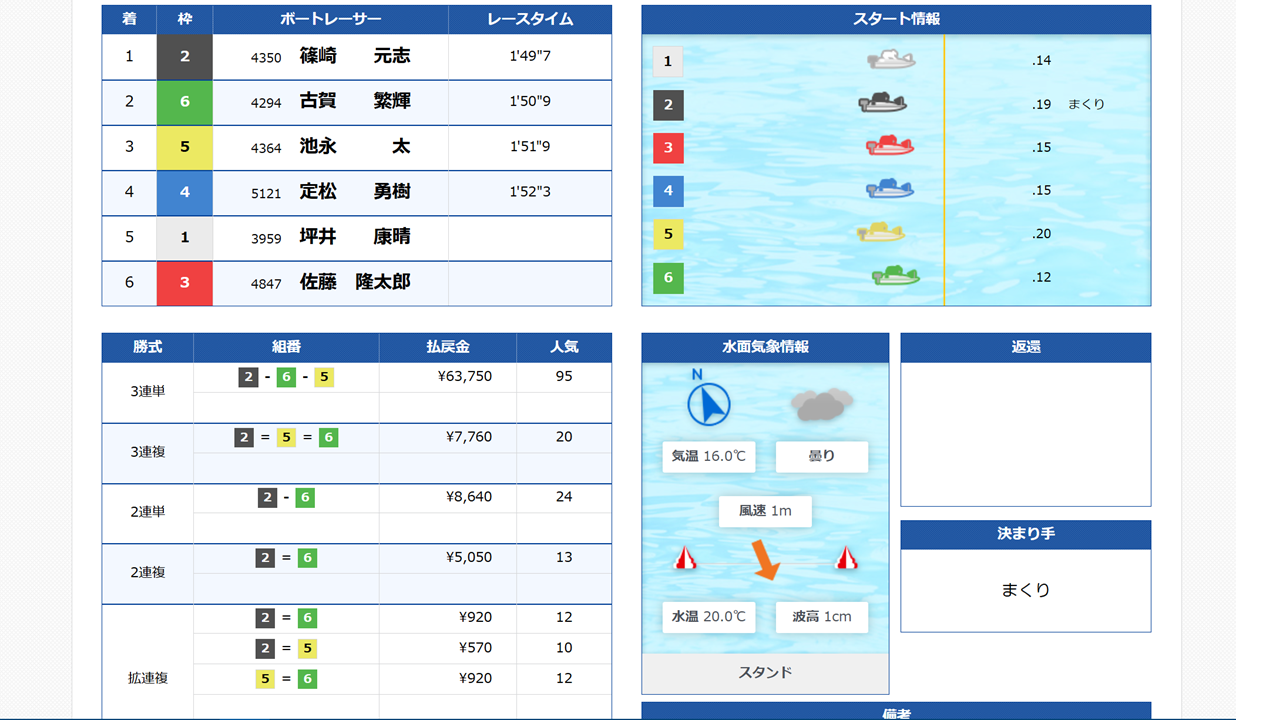This screenshot has height=720, width=1280.
Task: Click the 3連単 payout ¥63,750
Action: click(x=465, y=377)
